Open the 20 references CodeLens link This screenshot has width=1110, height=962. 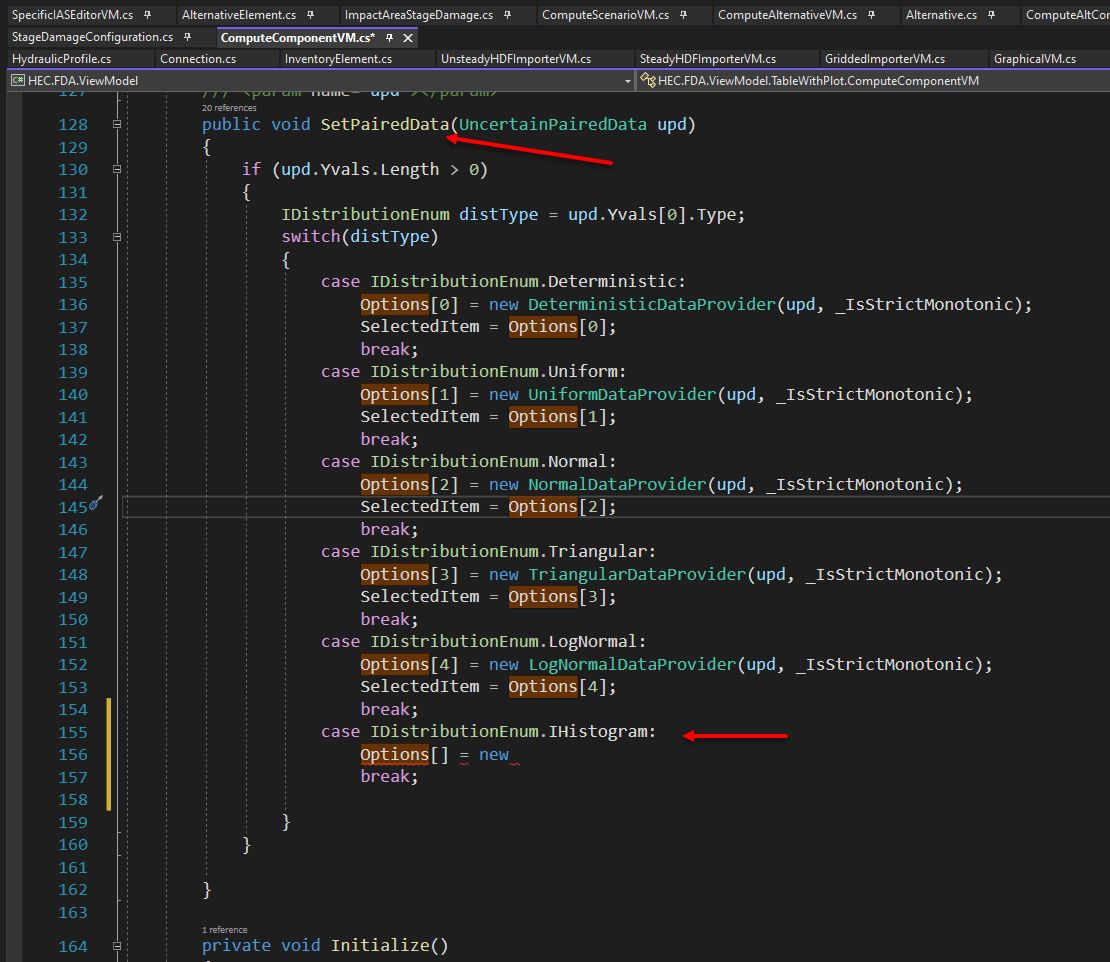[229, 107]
